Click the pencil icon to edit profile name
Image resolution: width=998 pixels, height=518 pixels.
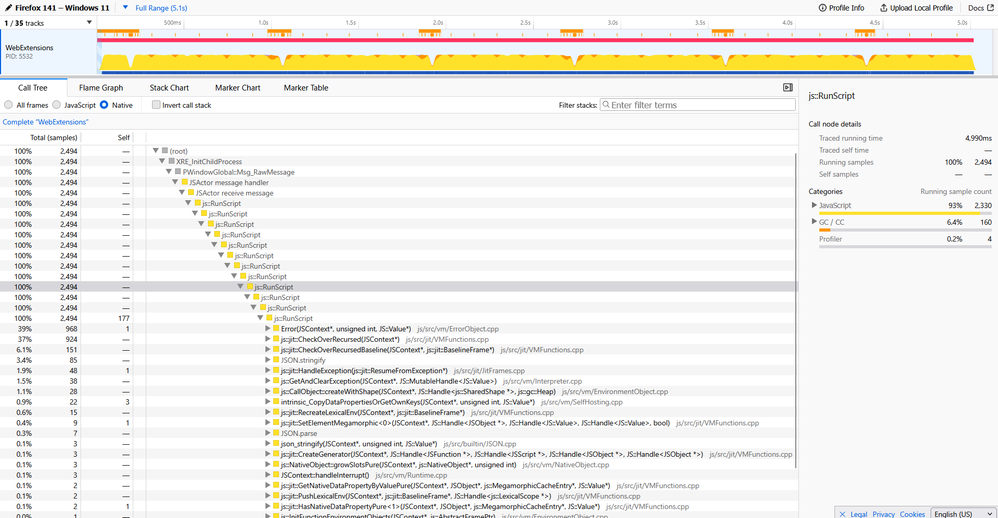(8, 7)
